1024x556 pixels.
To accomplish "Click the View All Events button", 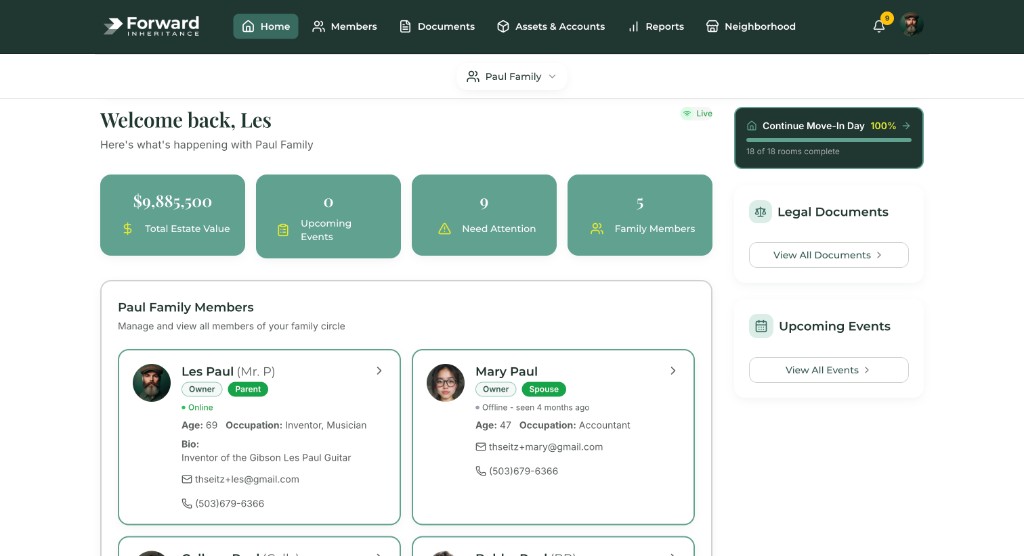I will click(x=828, y=370).
